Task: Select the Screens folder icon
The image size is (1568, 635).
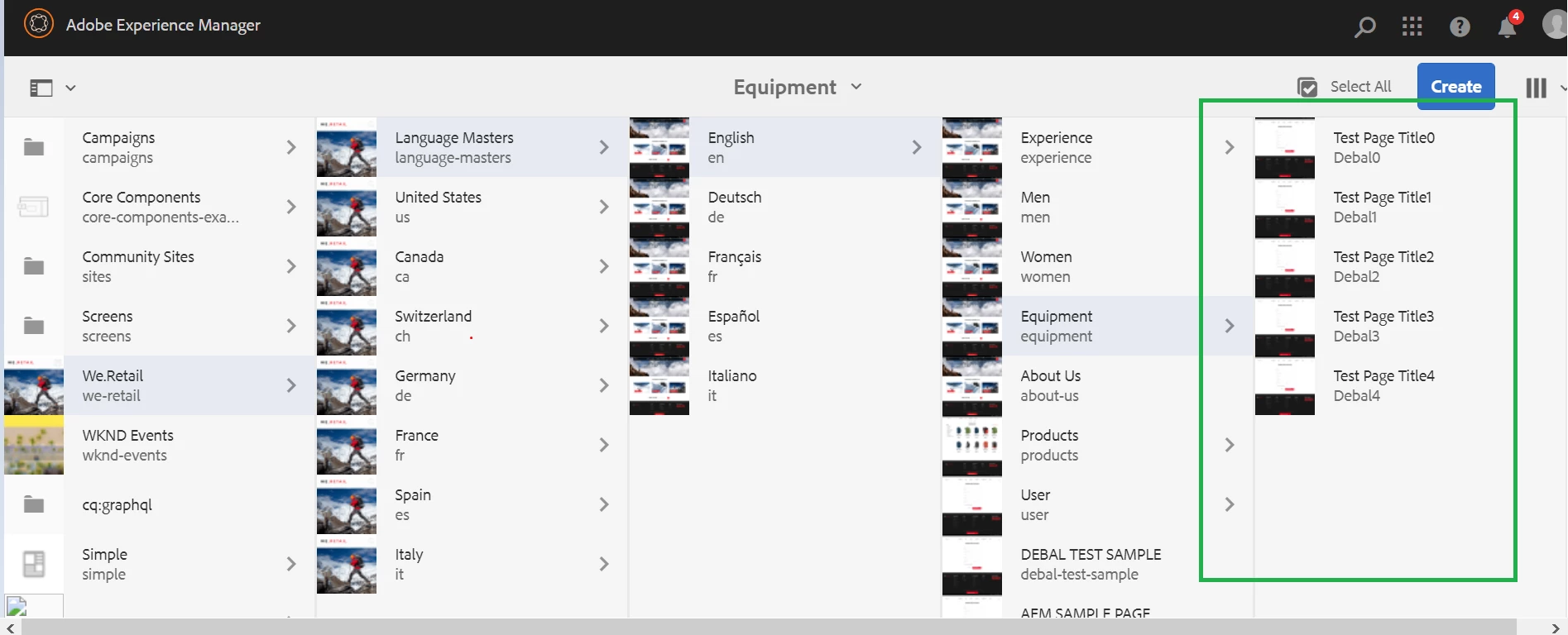Action: click(34, 326)
